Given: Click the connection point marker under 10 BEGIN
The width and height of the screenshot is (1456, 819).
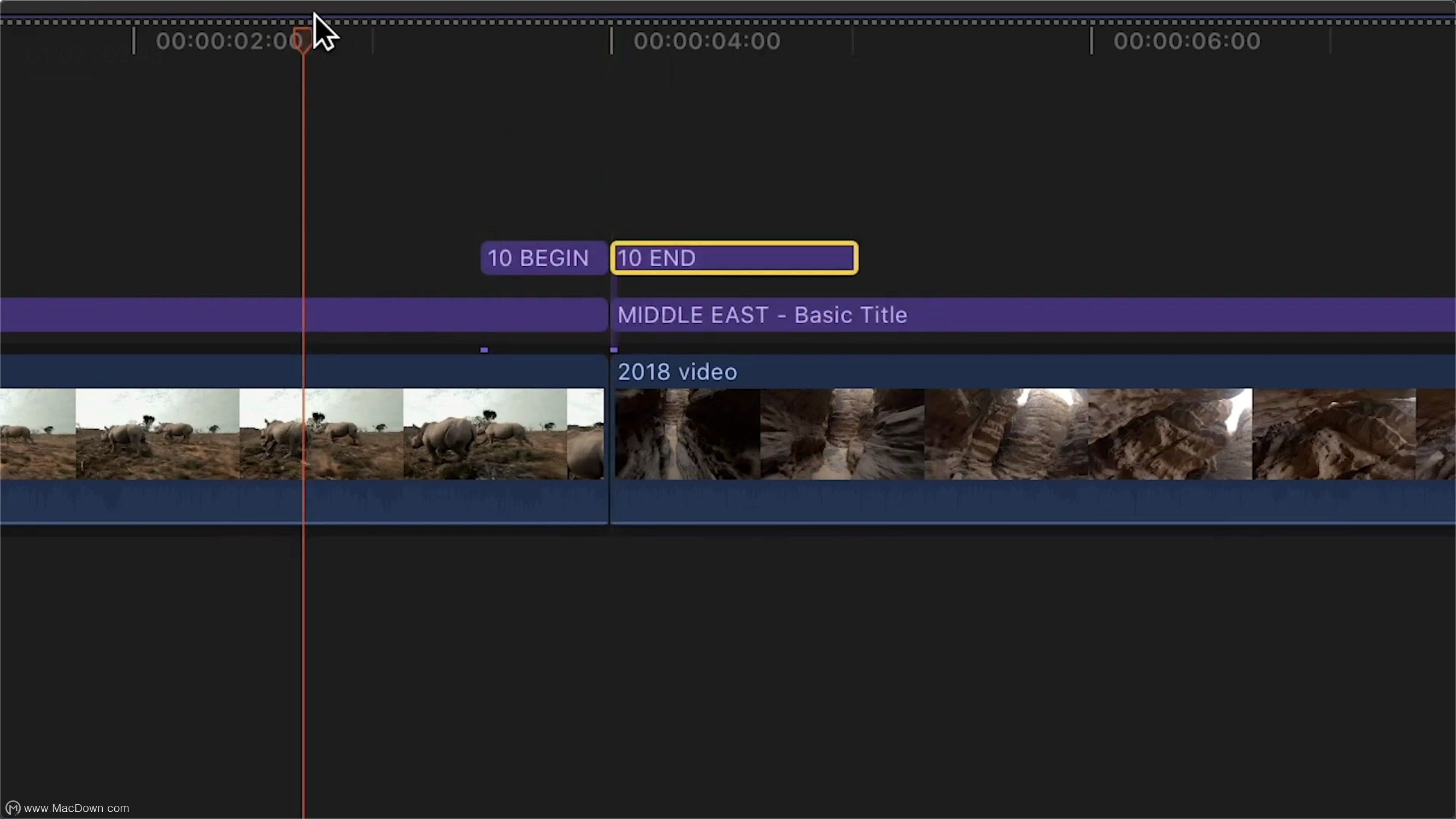Looking at the screenshot, I should click(484, 350).
